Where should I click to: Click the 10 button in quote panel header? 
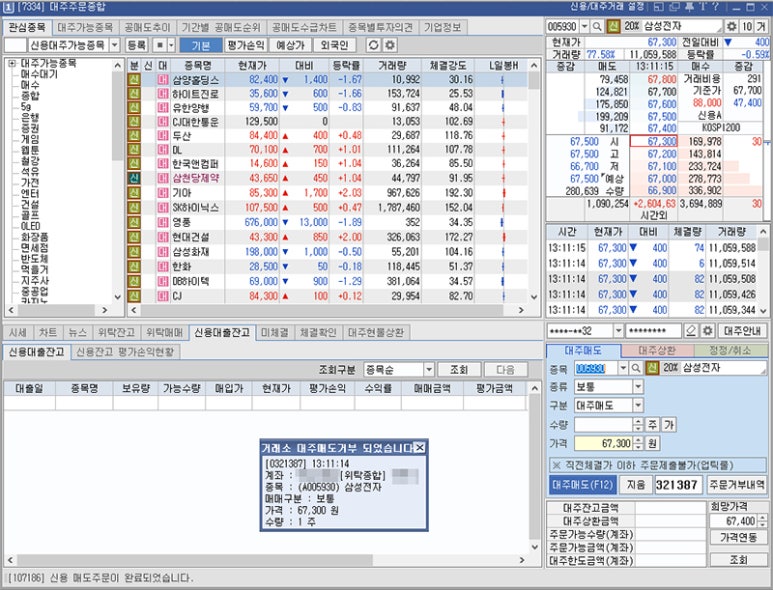747,27
